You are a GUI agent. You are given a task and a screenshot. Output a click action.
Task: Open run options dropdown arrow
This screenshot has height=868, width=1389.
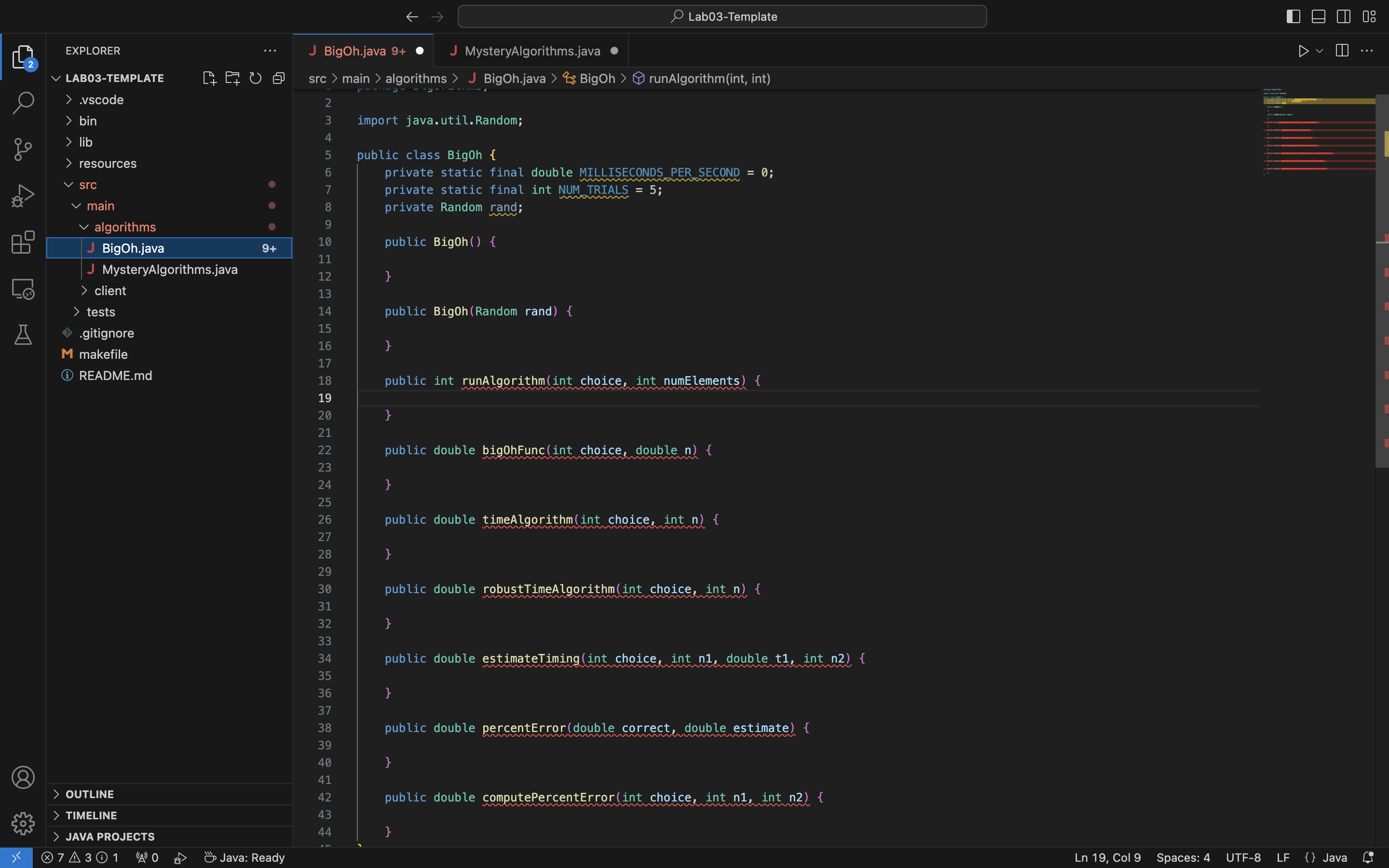click(1320, 51)
